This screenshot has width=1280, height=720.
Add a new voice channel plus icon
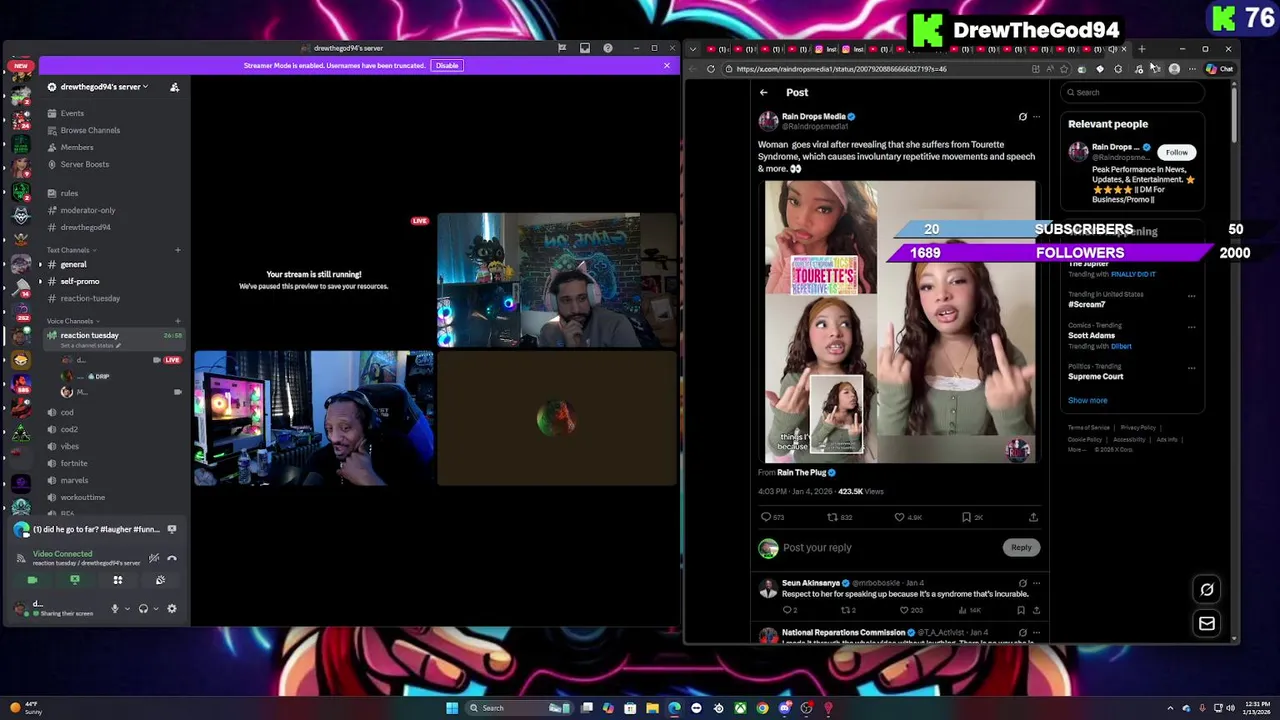pyautogui.click(x=178, y=321)
